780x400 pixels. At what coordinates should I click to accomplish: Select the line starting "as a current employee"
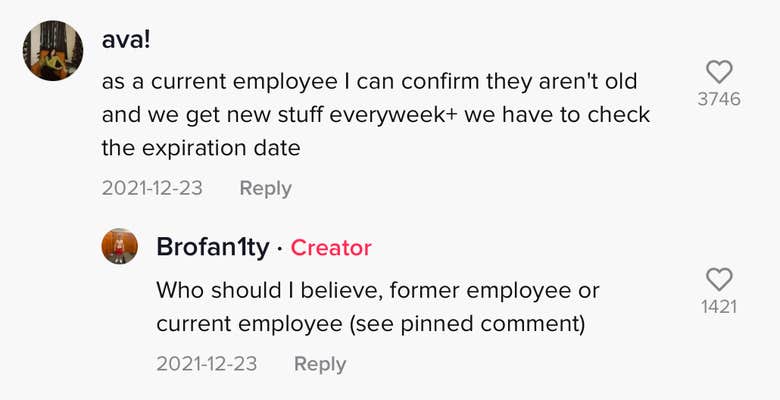(x=369, y=81)
